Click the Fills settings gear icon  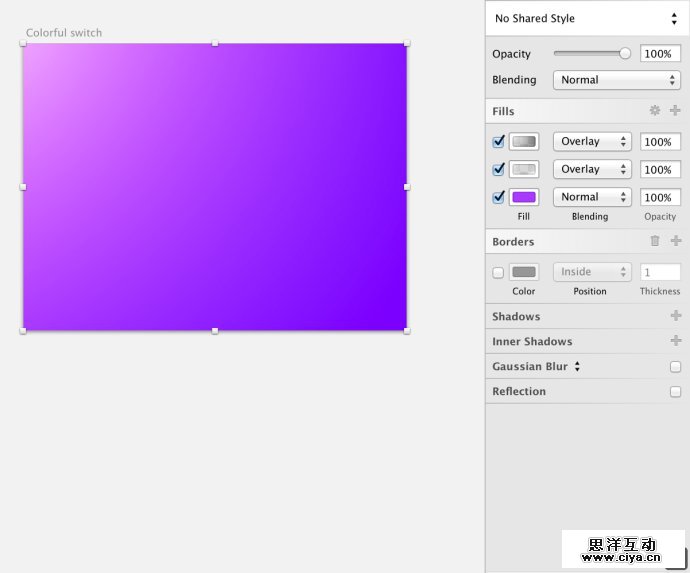point(655,111)
